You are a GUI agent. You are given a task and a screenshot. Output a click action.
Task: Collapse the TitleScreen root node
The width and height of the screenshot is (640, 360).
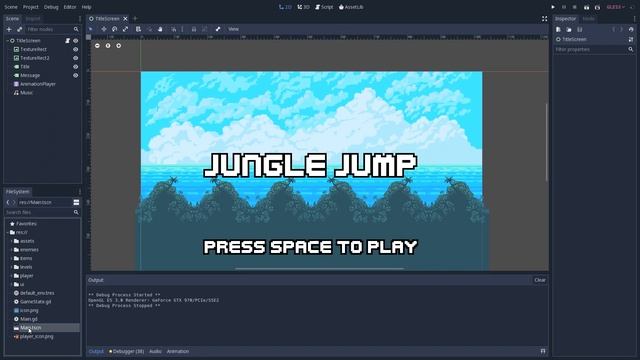tap(7, 41)
